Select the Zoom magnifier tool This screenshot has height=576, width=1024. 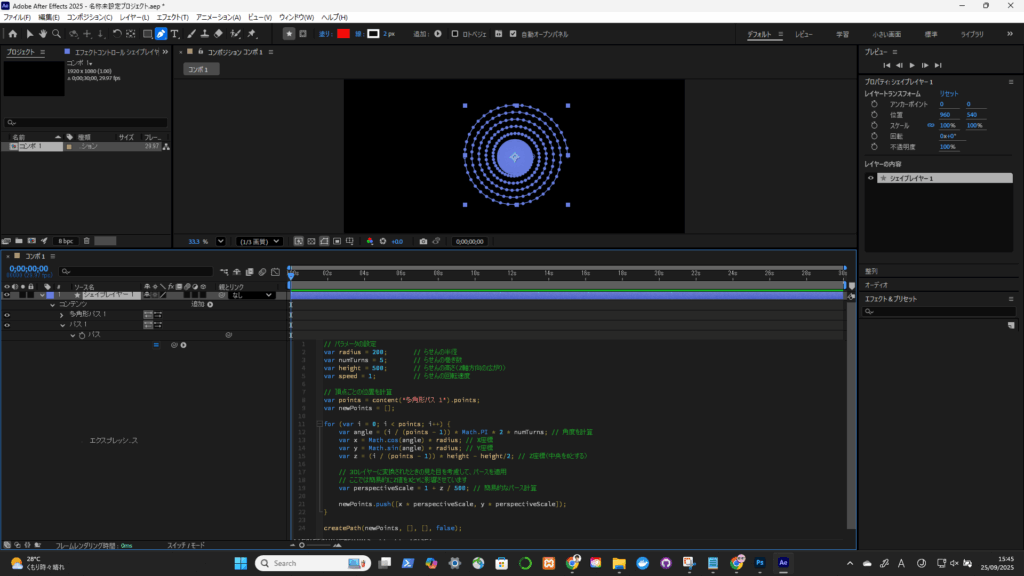(58, 34)
